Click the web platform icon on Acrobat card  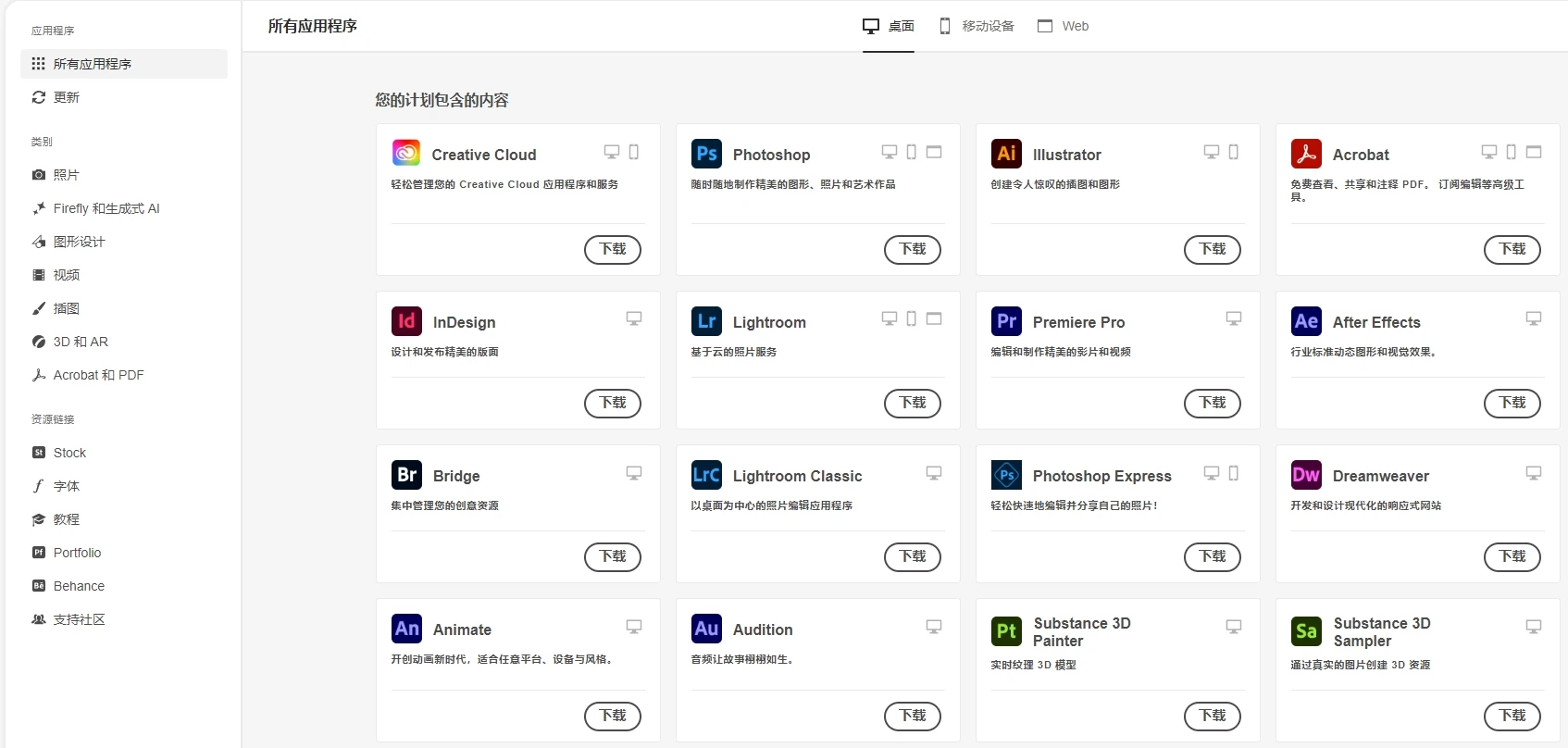coord(1534,152)
